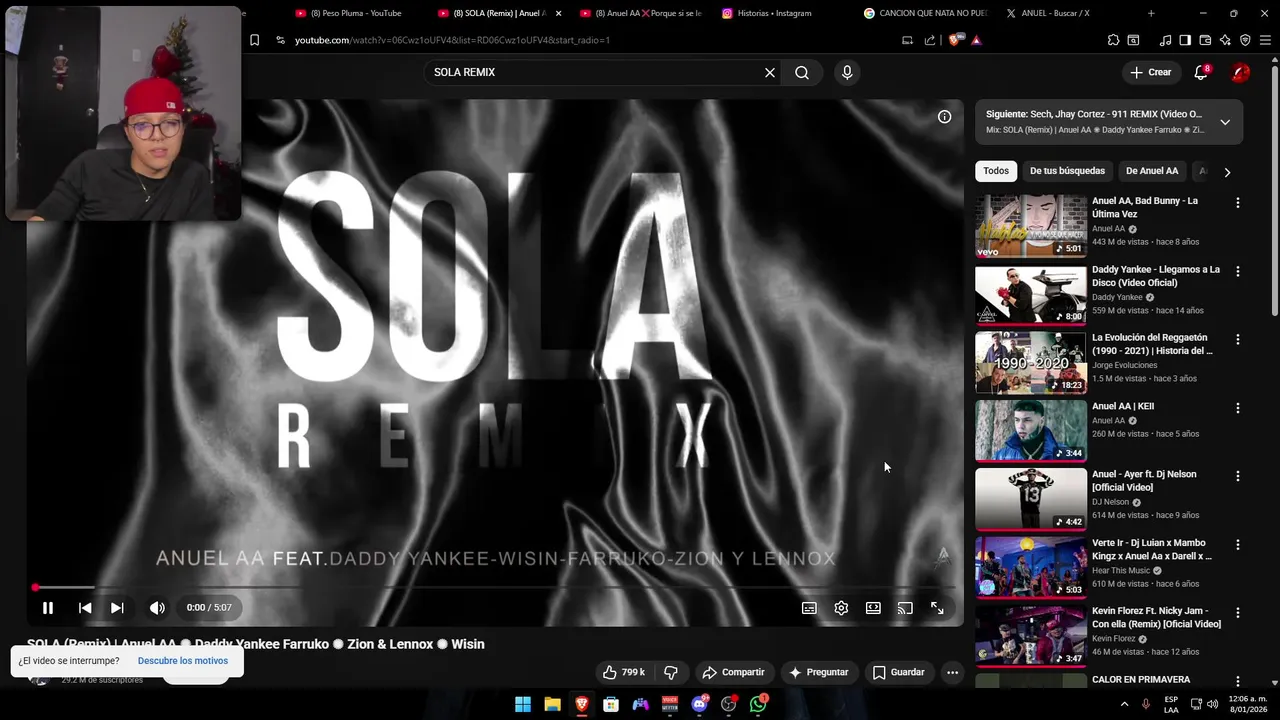Open the music note playlist icon
Image resolution: width=1280 pixels, height=720 pixels.
1165,40
